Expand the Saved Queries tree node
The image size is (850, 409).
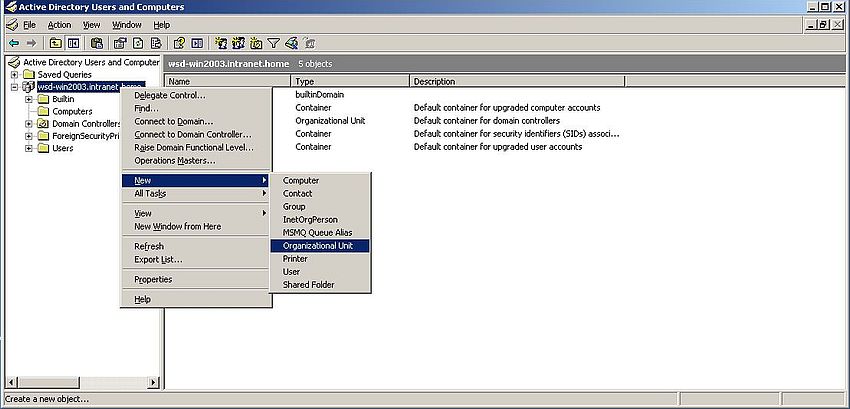(x=14, y=74)
